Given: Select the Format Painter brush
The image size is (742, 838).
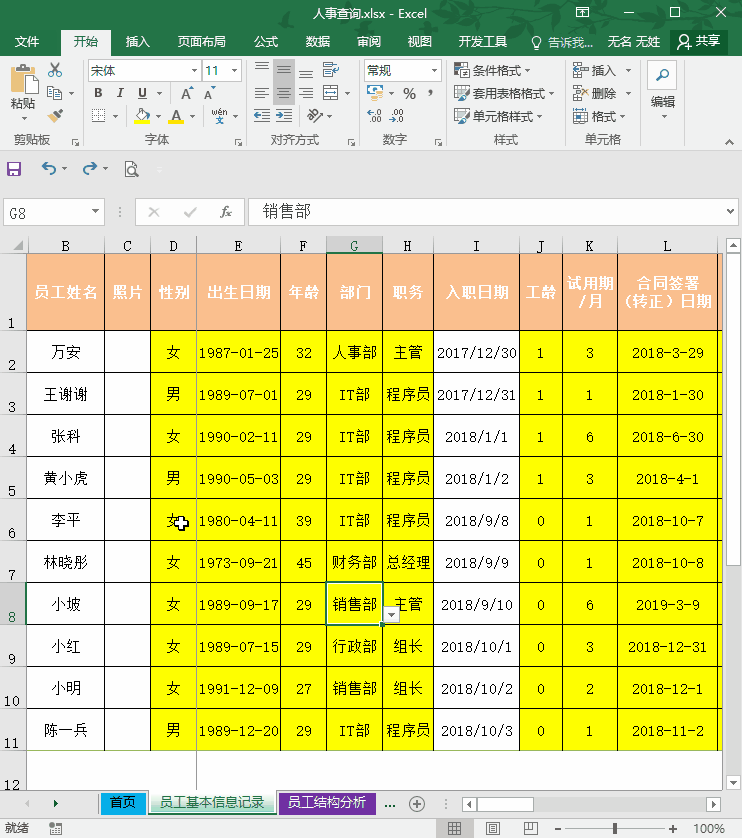Looking at the screenshot, I should pos(55,115).
